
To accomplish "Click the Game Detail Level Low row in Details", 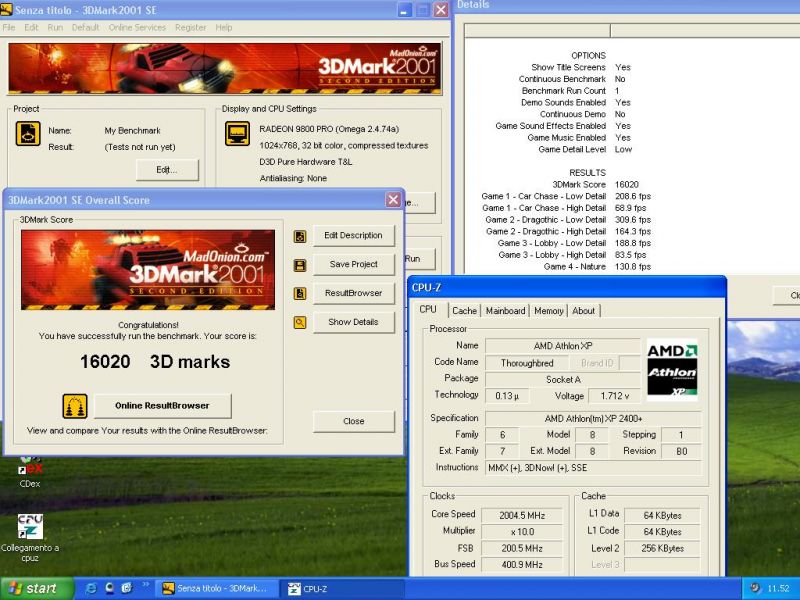I will [x=585, y=149].
